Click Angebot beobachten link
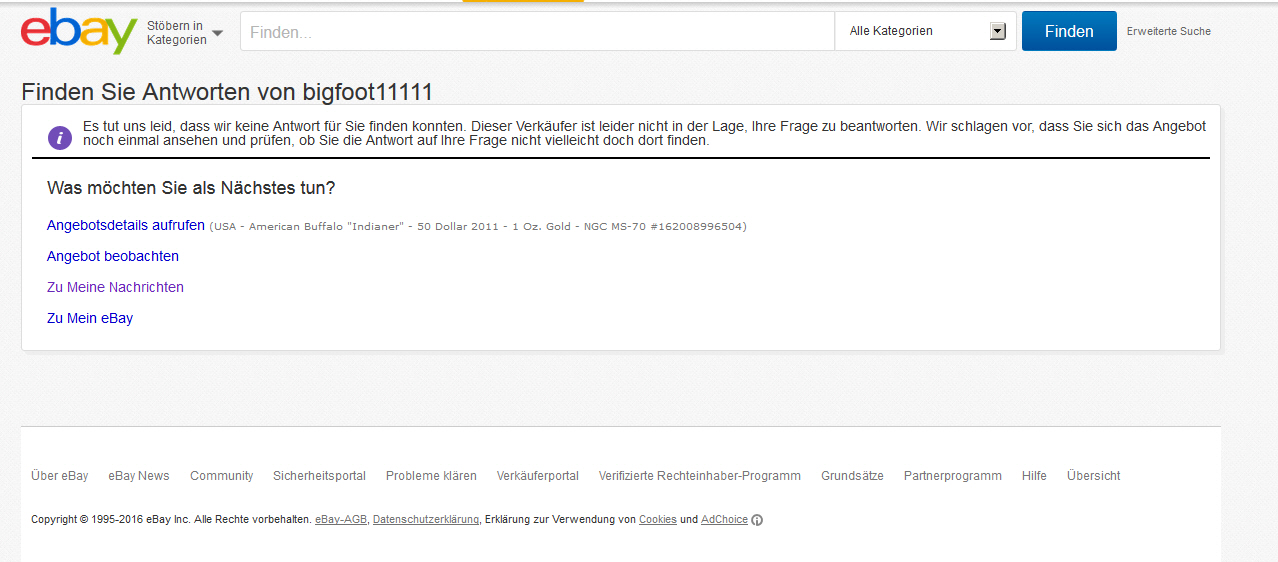This screenshot has width=1278, height=562. pyautogui.click(x=113, y=256)
